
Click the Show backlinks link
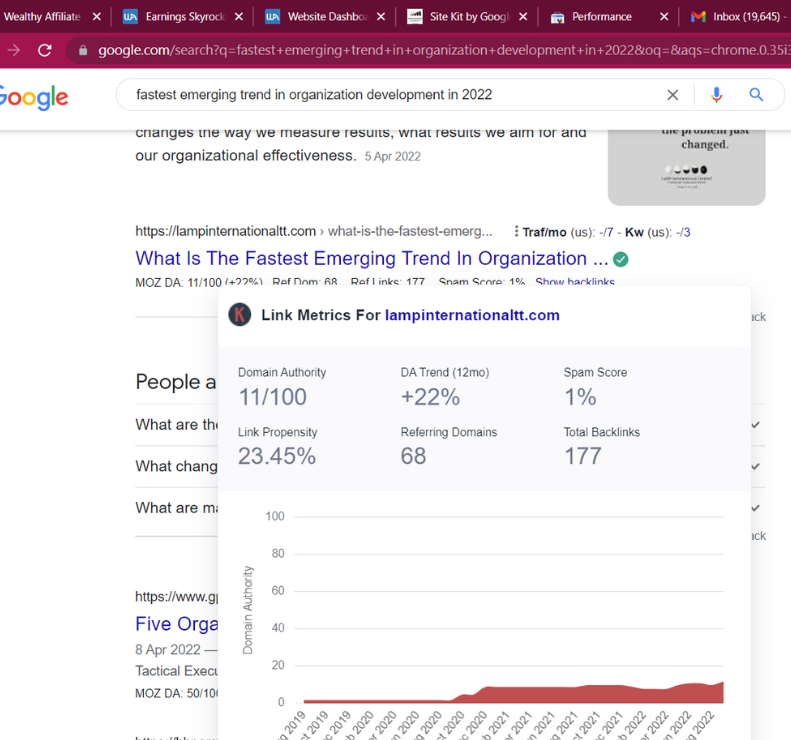[x=575, y=281]
